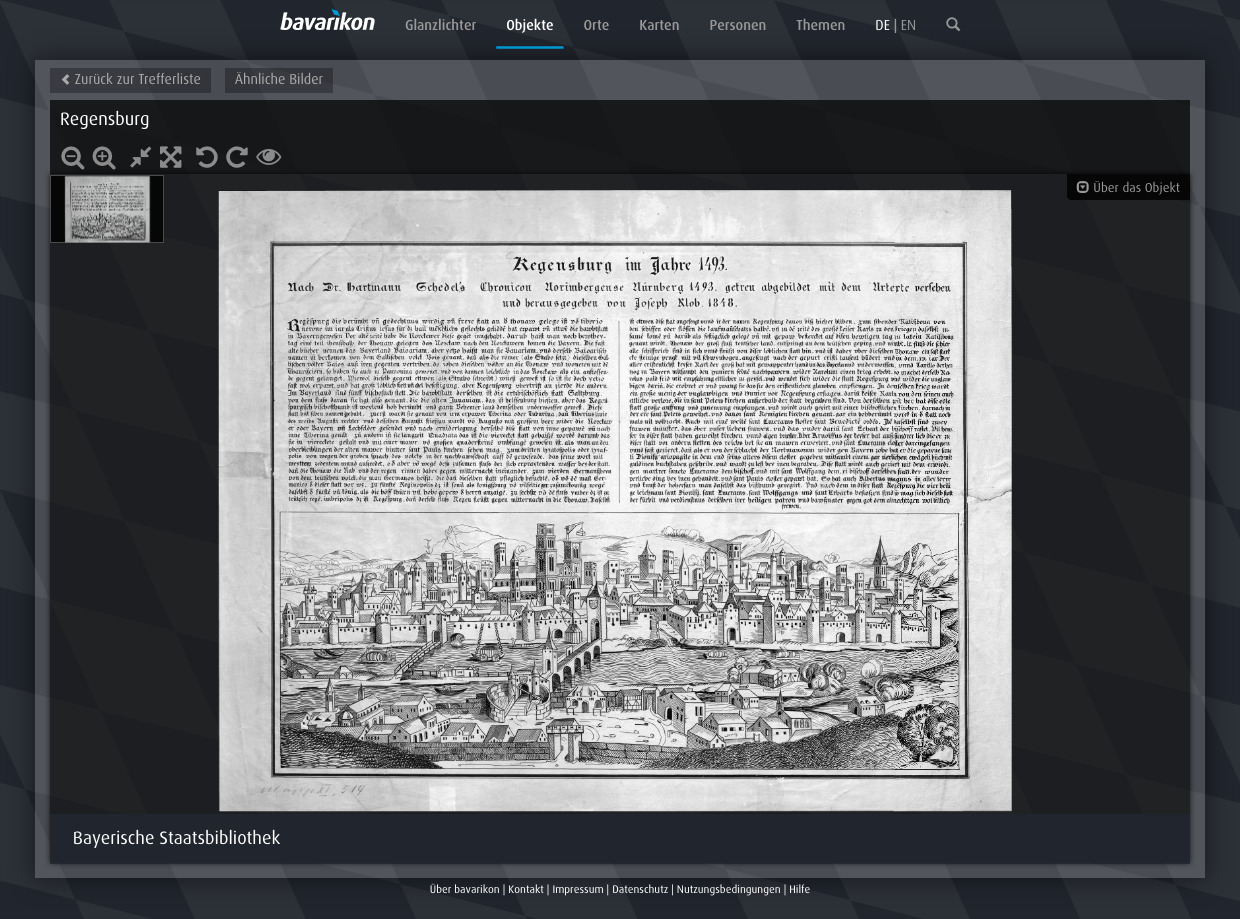Viewport: 1240px width, 919px height.
Task: Switch language to EN
Action: [x=908, y=26]
